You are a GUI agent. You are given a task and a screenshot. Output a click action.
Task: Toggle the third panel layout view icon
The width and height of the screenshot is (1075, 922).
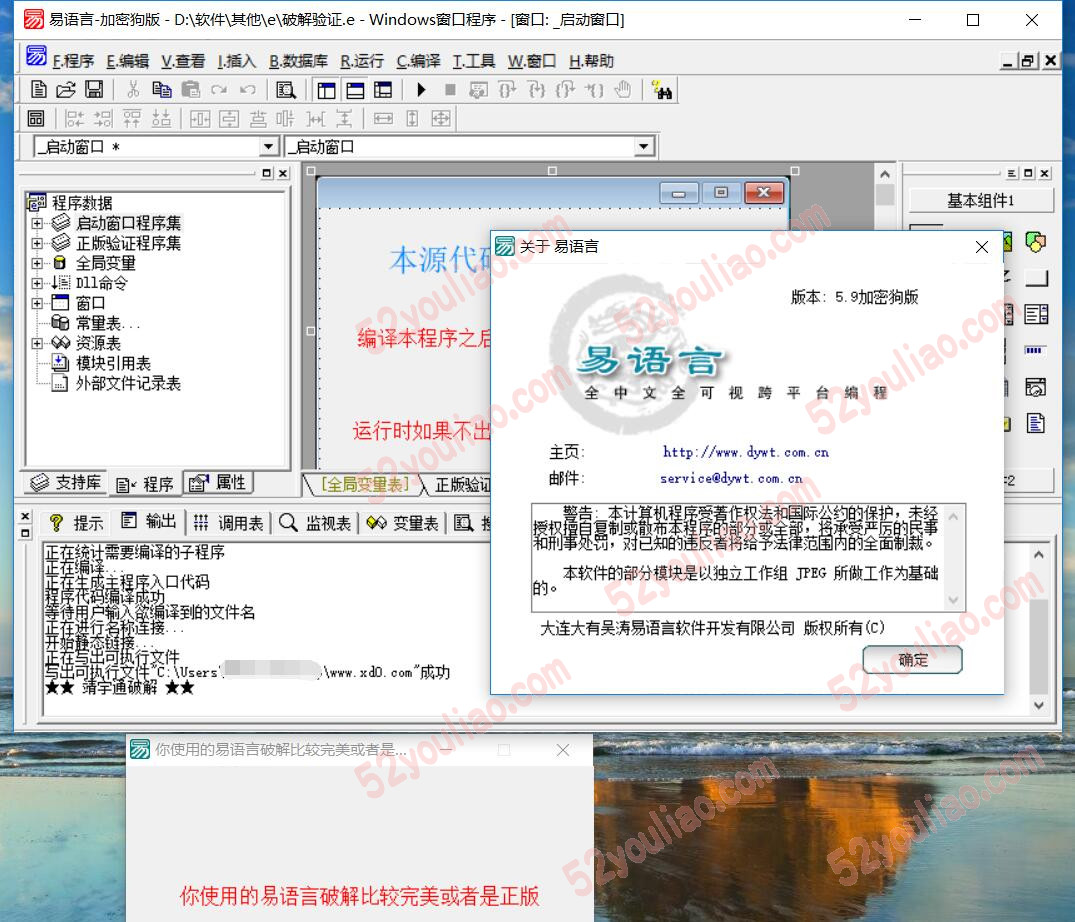[x=383, y=90]
